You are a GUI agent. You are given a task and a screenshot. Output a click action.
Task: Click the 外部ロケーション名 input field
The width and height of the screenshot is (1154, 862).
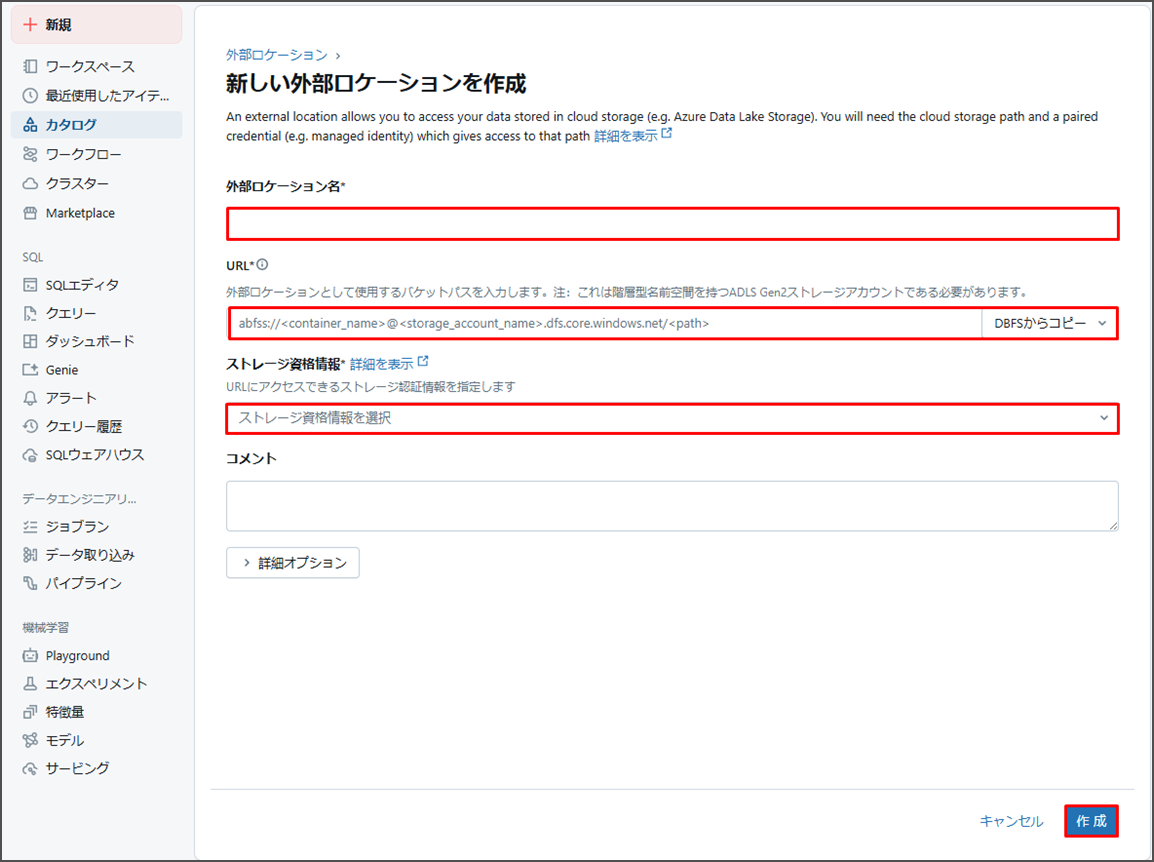[673, 224]
